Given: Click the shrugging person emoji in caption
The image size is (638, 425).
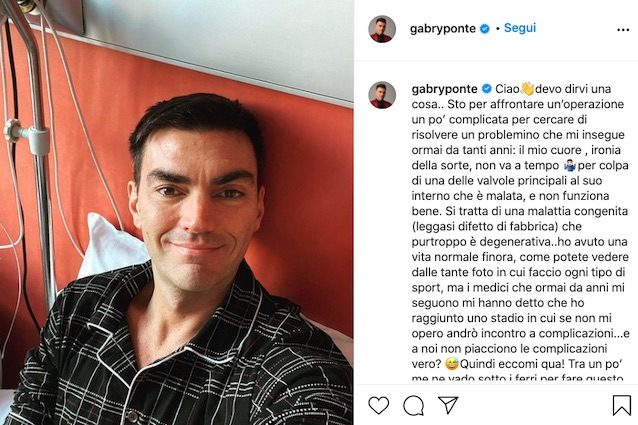Looking at the screenshot, I should 570,166.
